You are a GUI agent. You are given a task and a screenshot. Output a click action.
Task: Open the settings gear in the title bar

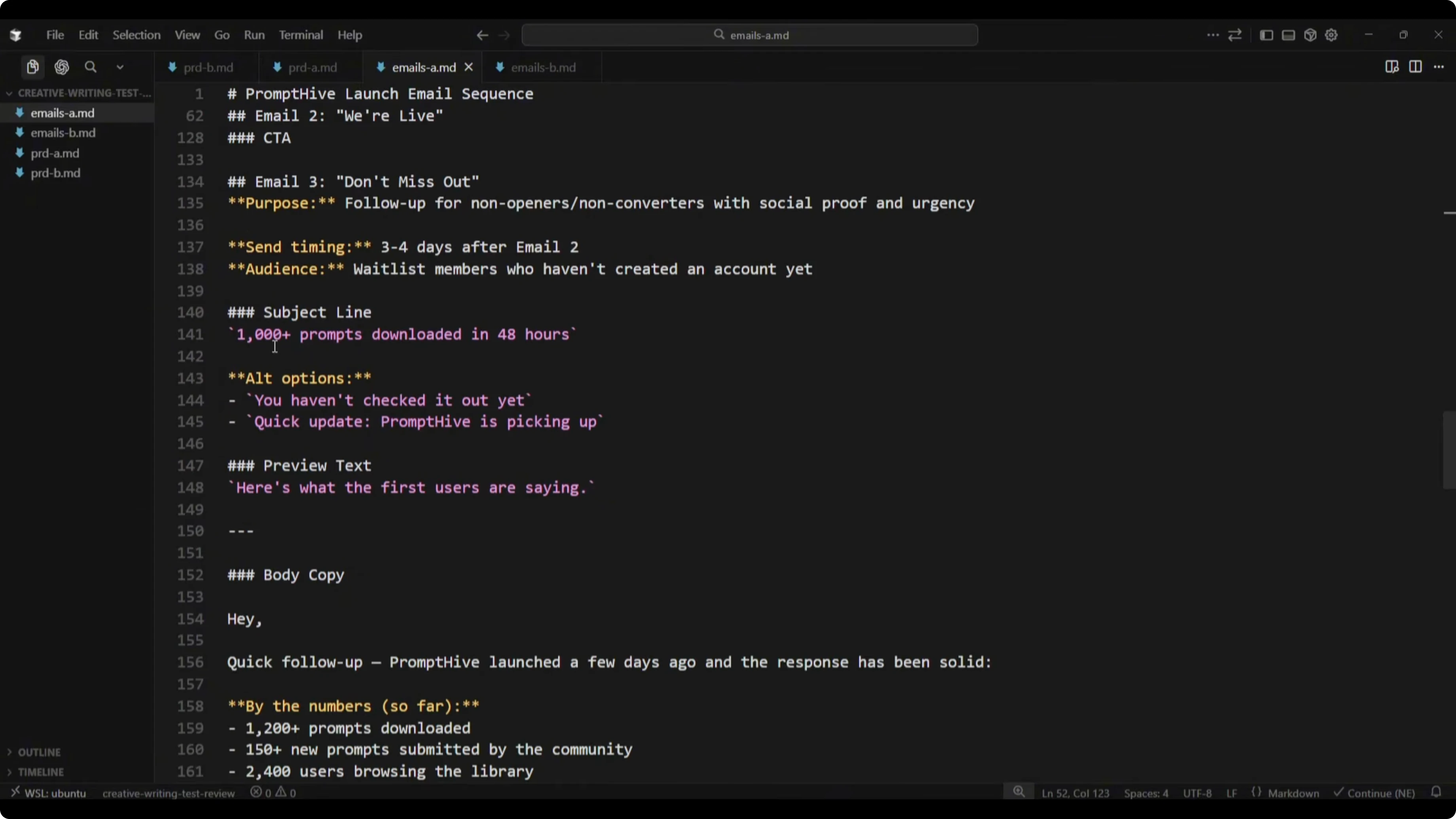(1331, 35)
